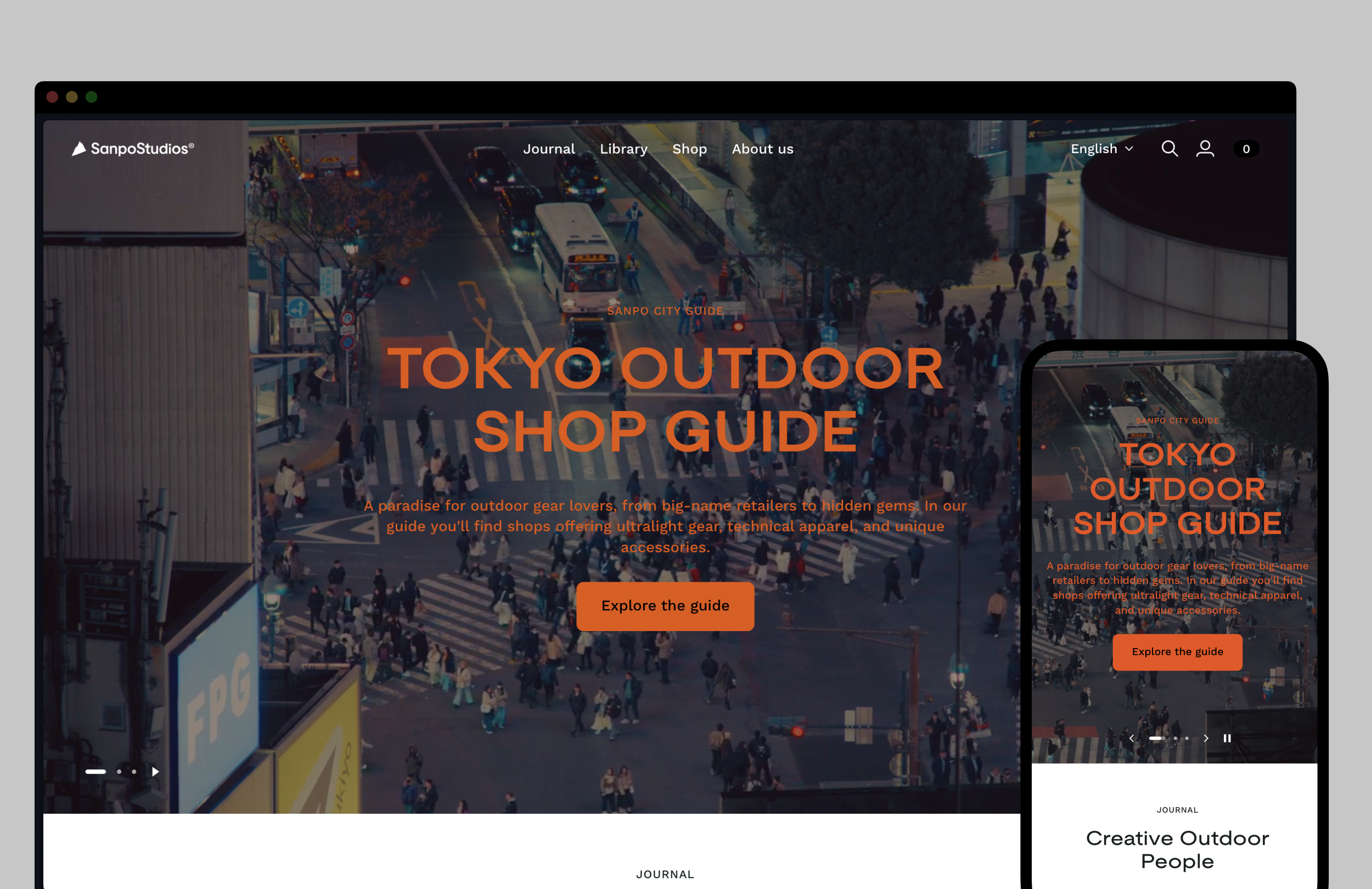The image size is (1372, 889).
Task: Play the desktop hero slideshow
Action: (155, 772)
